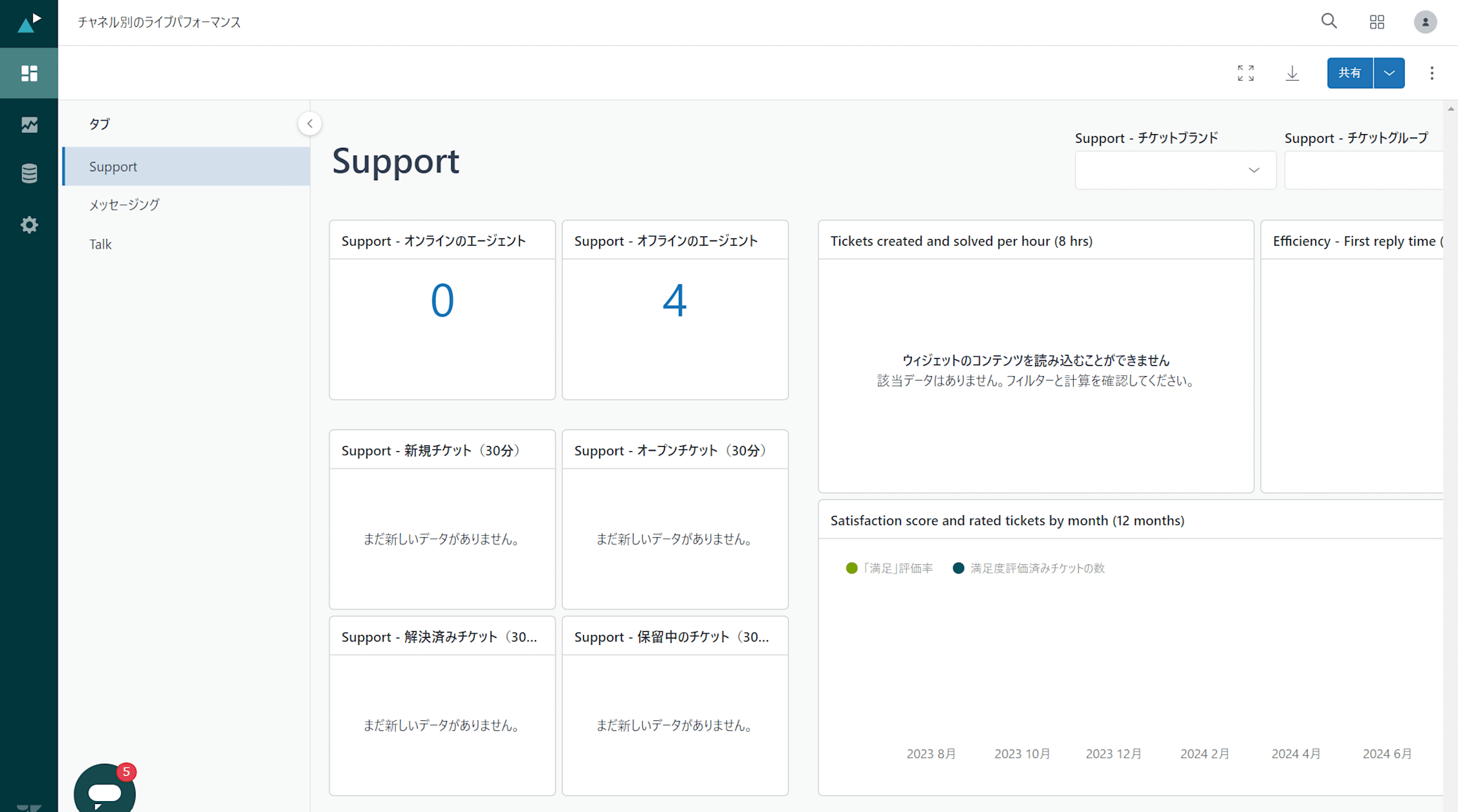This screenshot has height=812, width=1458.
Task: Click the タブ panel heading
Action: click(100, 124)
